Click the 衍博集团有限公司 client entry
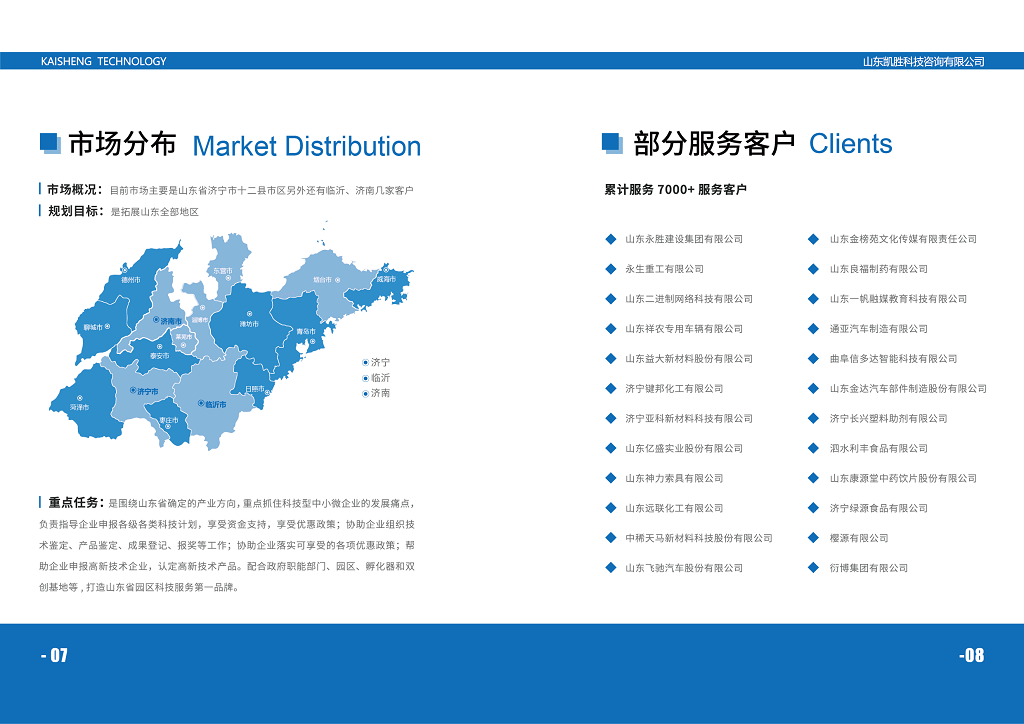The height and width of the screenshot is (724, 1024). [x=868, y=568]
